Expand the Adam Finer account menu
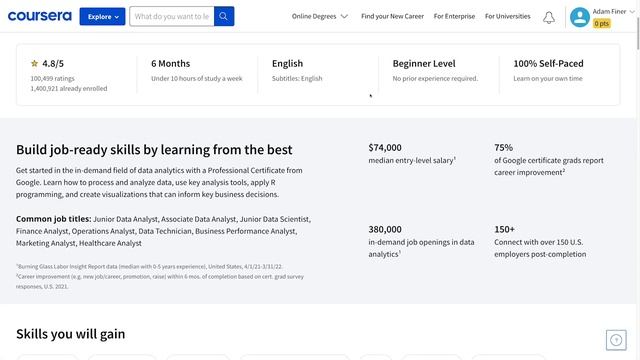Viewport: 640px width, 360px height. pos(613,11)
